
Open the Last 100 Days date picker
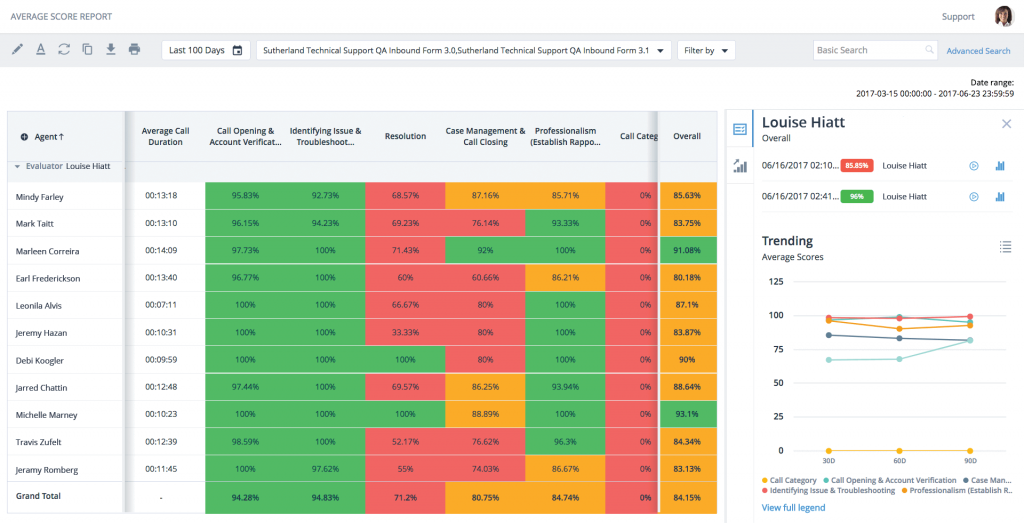point(205,50)
